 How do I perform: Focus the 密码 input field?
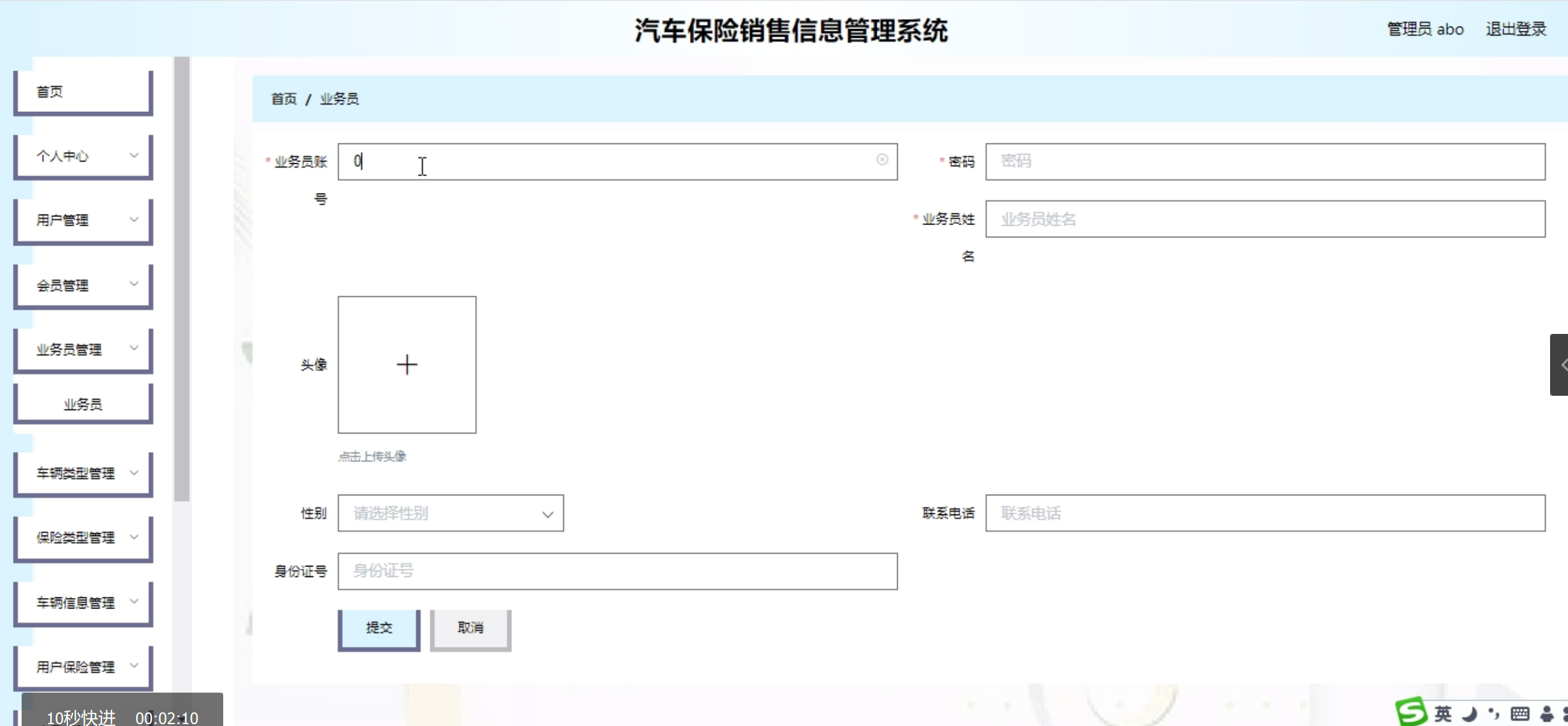1264,162
